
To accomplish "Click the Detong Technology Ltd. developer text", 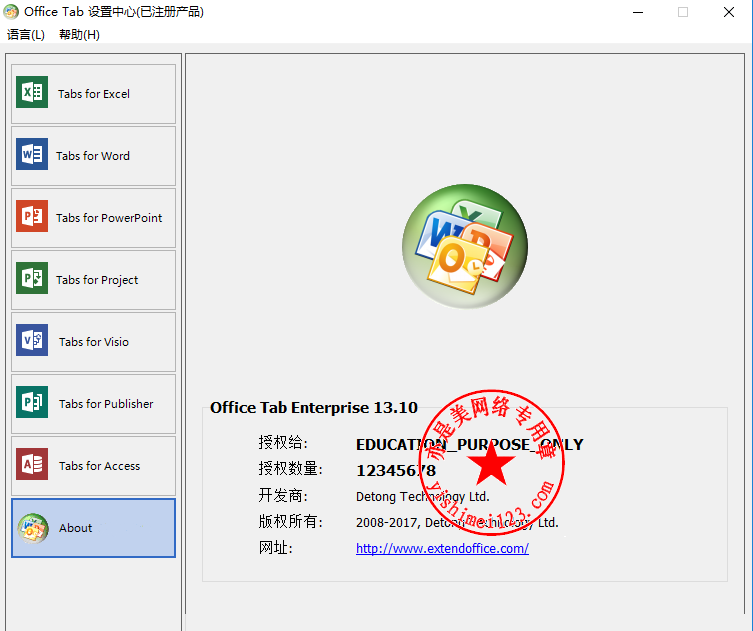I will [423, 497].
